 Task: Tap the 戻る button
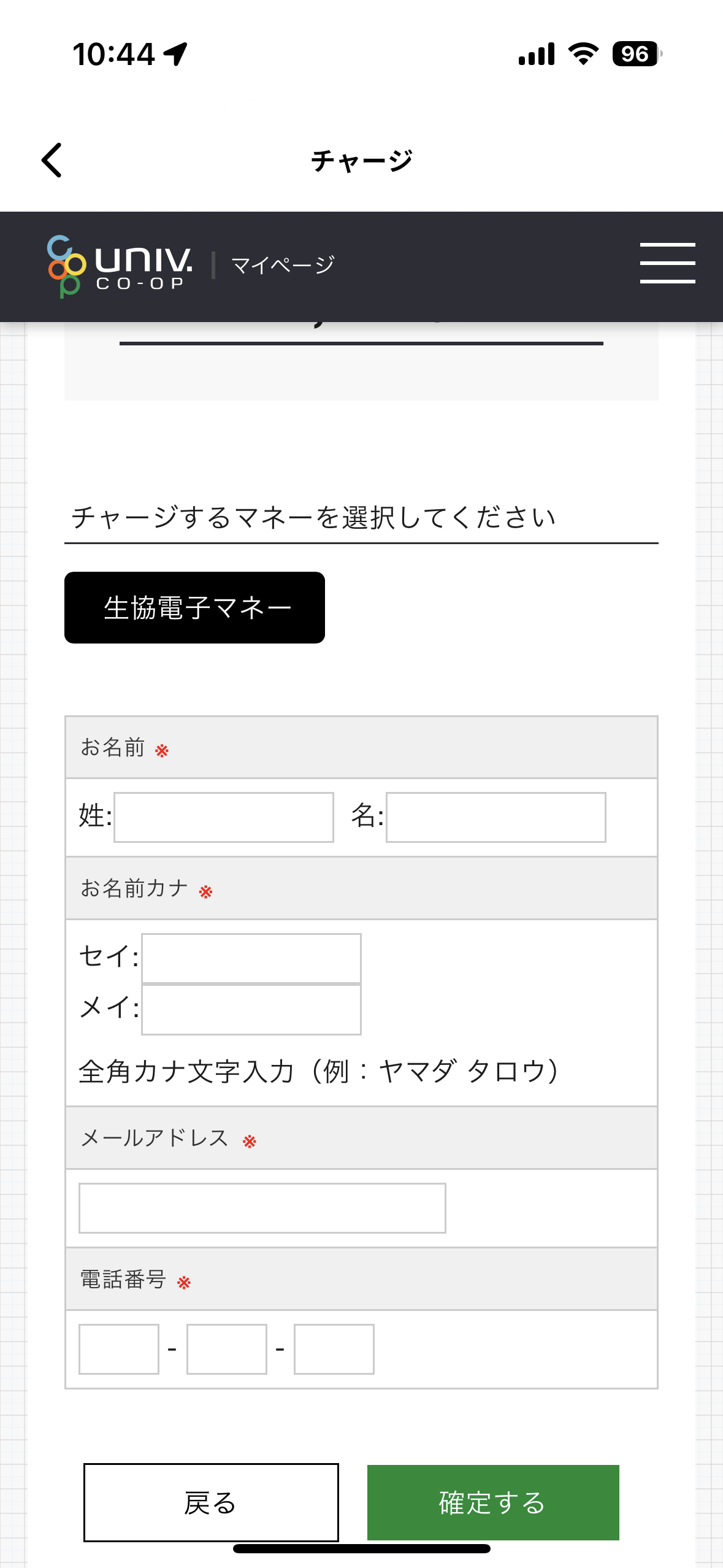tap(211, 1502)
